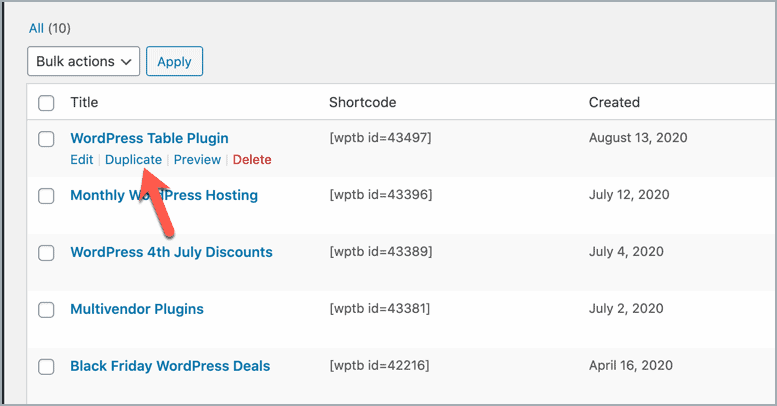
Task: Open the Multivendor Plugins table
Action: 136,309
